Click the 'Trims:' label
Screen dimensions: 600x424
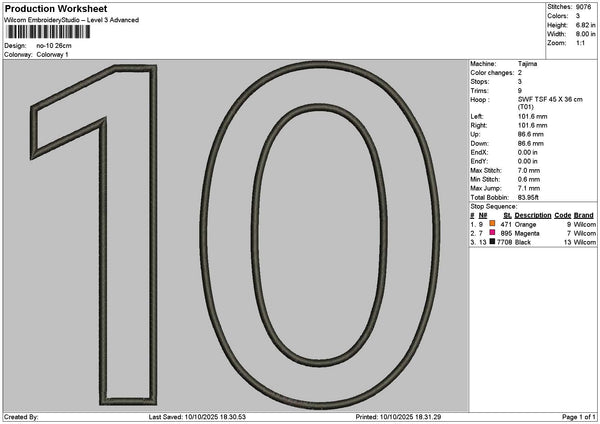479,91
